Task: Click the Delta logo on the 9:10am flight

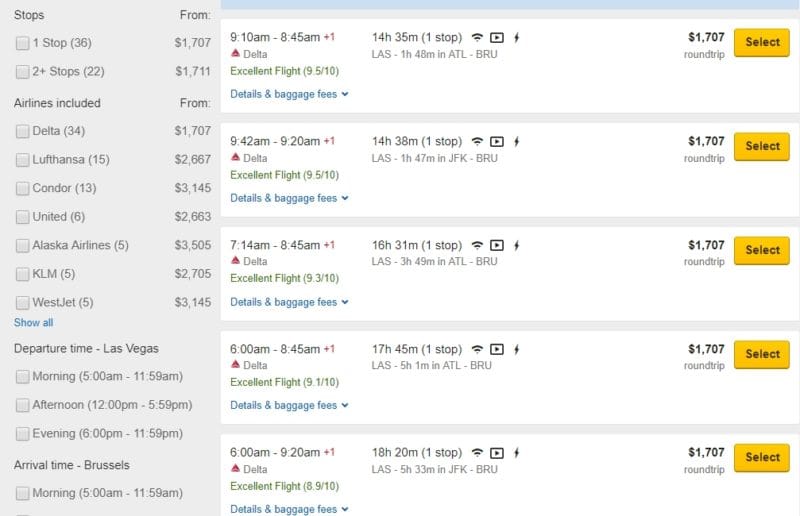Action: point(235,54)
